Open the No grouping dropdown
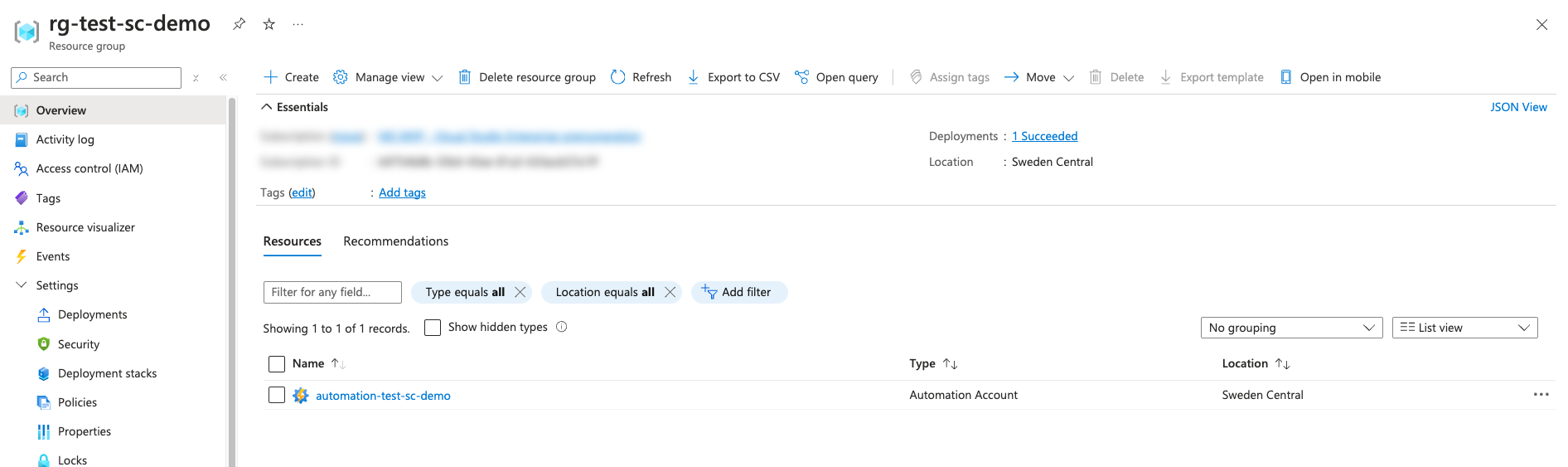 [1291, 328]
